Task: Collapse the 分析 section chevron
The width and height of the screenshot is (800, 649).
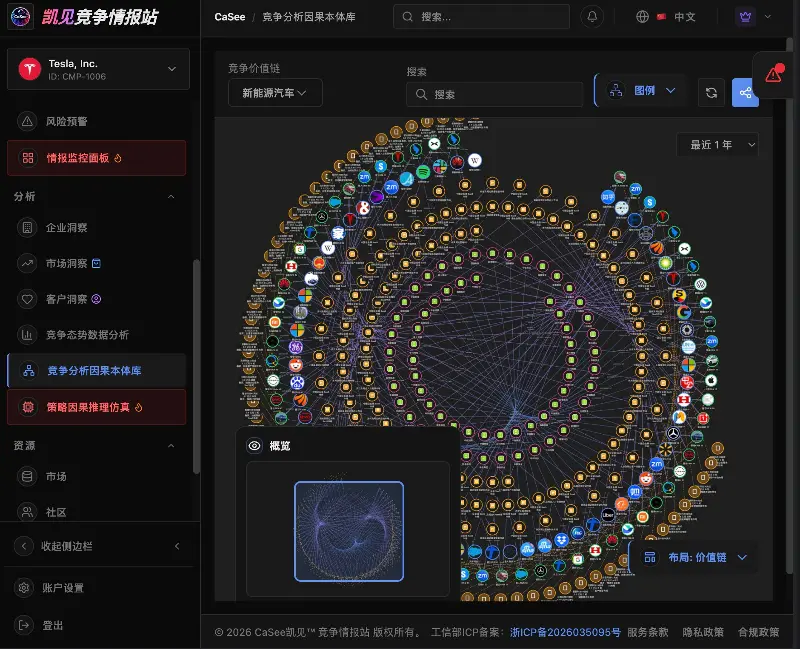Action: [x=171, y=196]
